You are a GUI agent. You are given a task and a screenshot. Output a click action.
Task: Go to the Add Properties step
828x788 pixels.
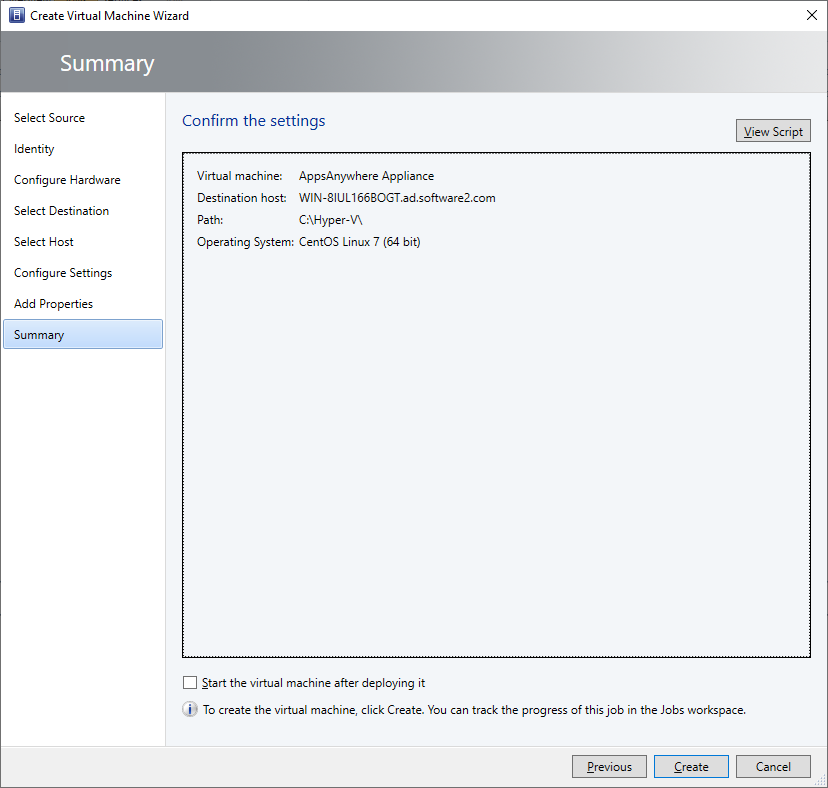(54, 304)
